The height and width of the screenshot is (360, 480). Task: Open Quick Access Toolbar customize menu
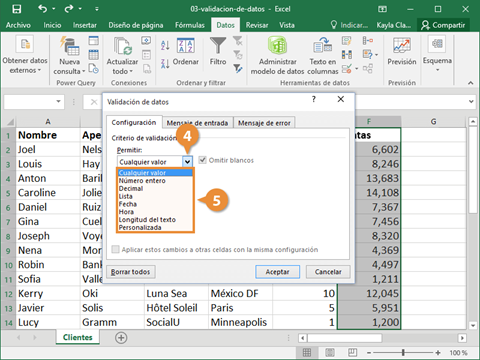[97, 9]
